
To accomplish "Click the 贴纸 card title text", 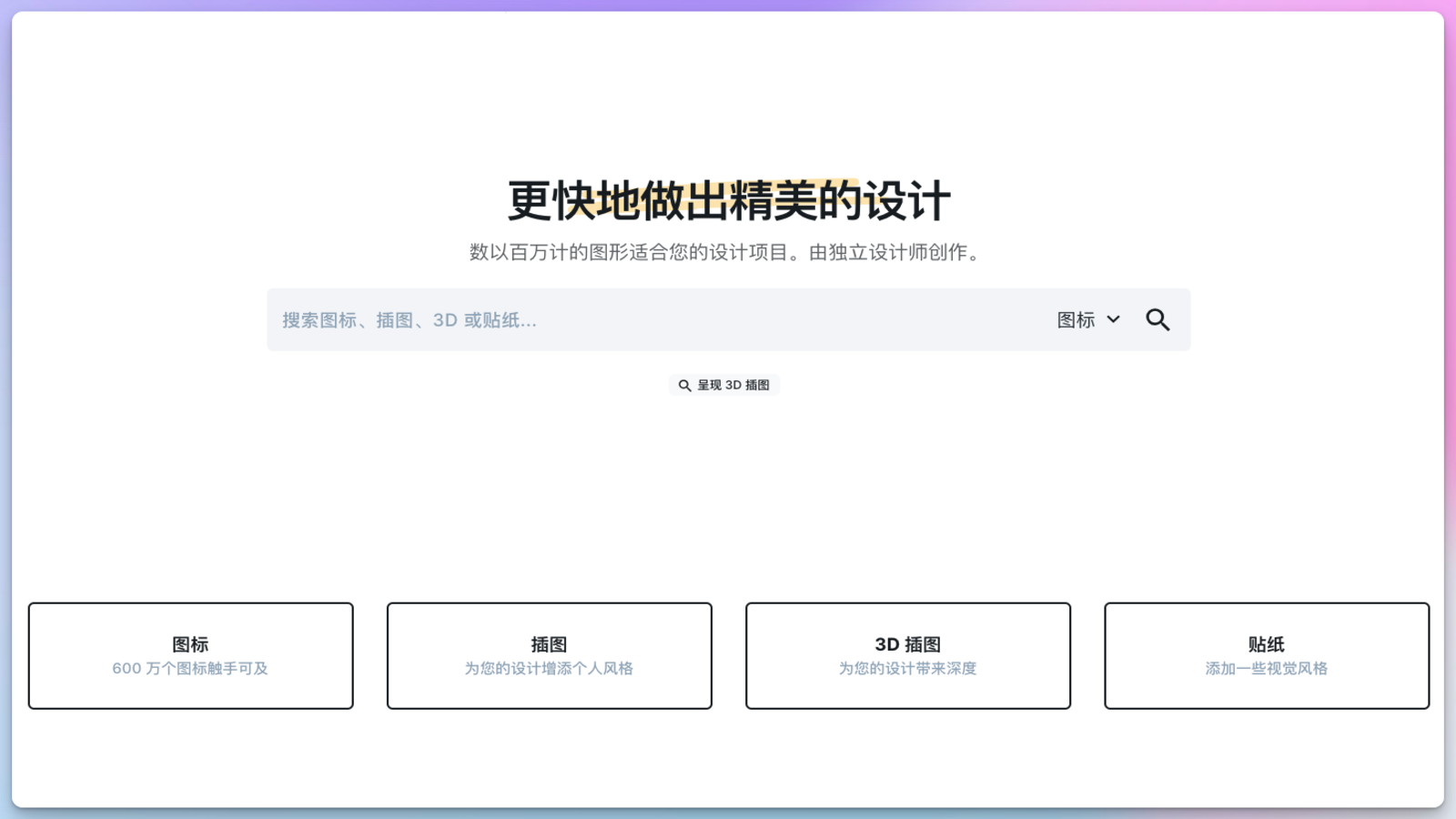I will pos(1266,643).
